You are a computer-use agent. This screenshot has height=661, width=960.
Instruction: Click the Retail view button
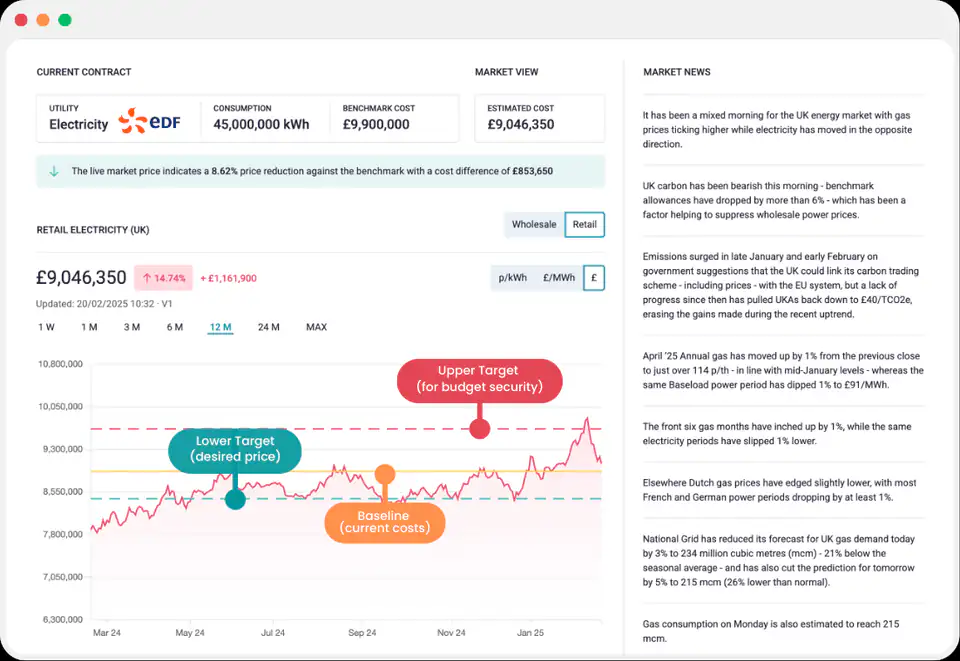(x=584, y=224)
